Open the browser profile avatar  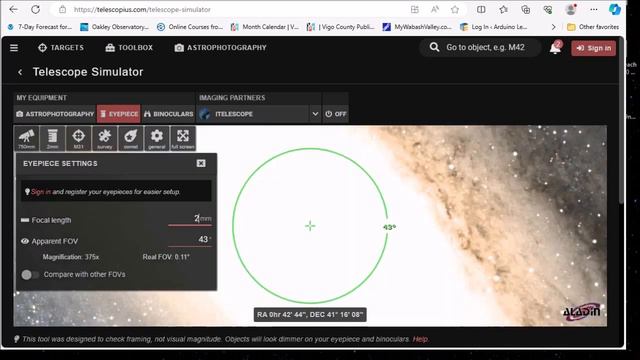pyautogui.click(x=571, y=9)
